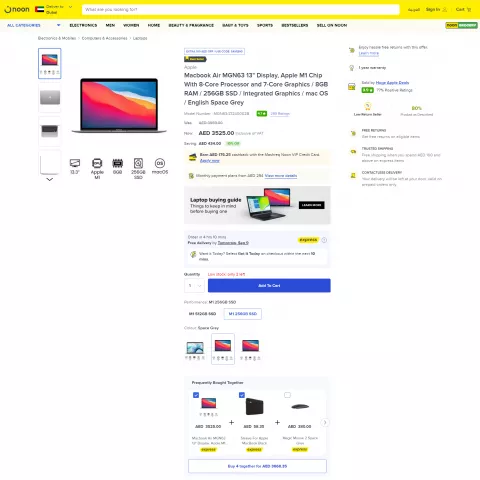
Task: Open the Bestsellers menu item
Action: [295, 25]
